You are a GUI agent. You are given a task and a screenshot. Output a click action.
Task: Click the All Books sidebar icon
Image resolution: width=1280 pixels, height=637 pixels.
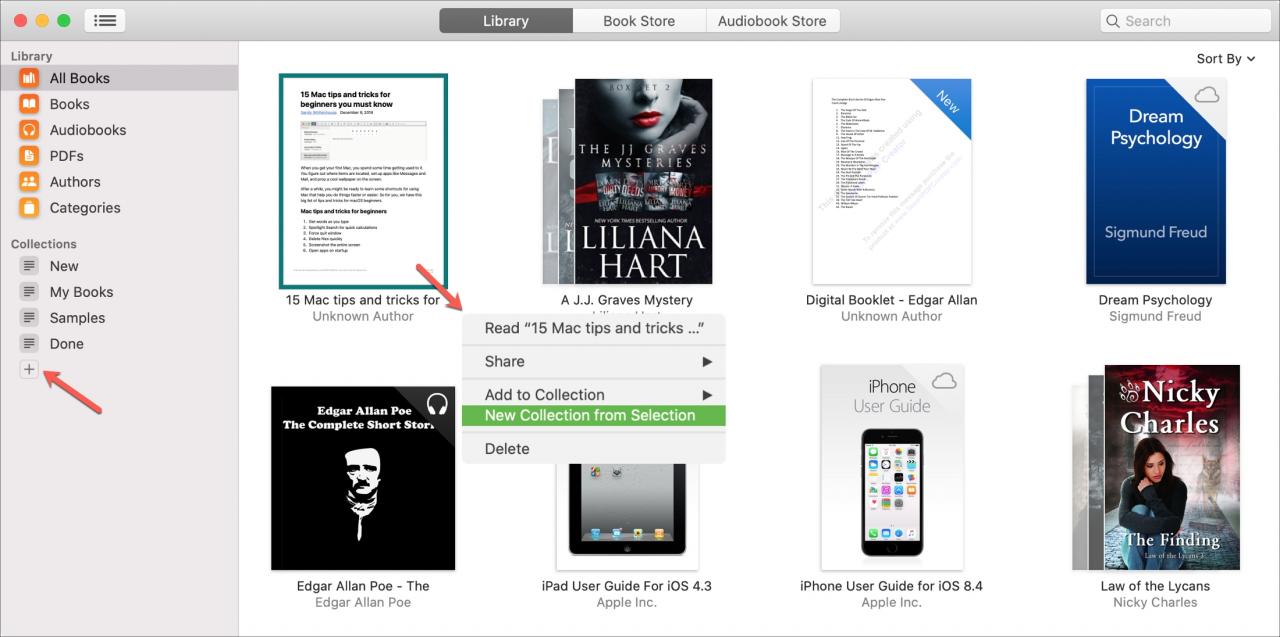point(30,78)
